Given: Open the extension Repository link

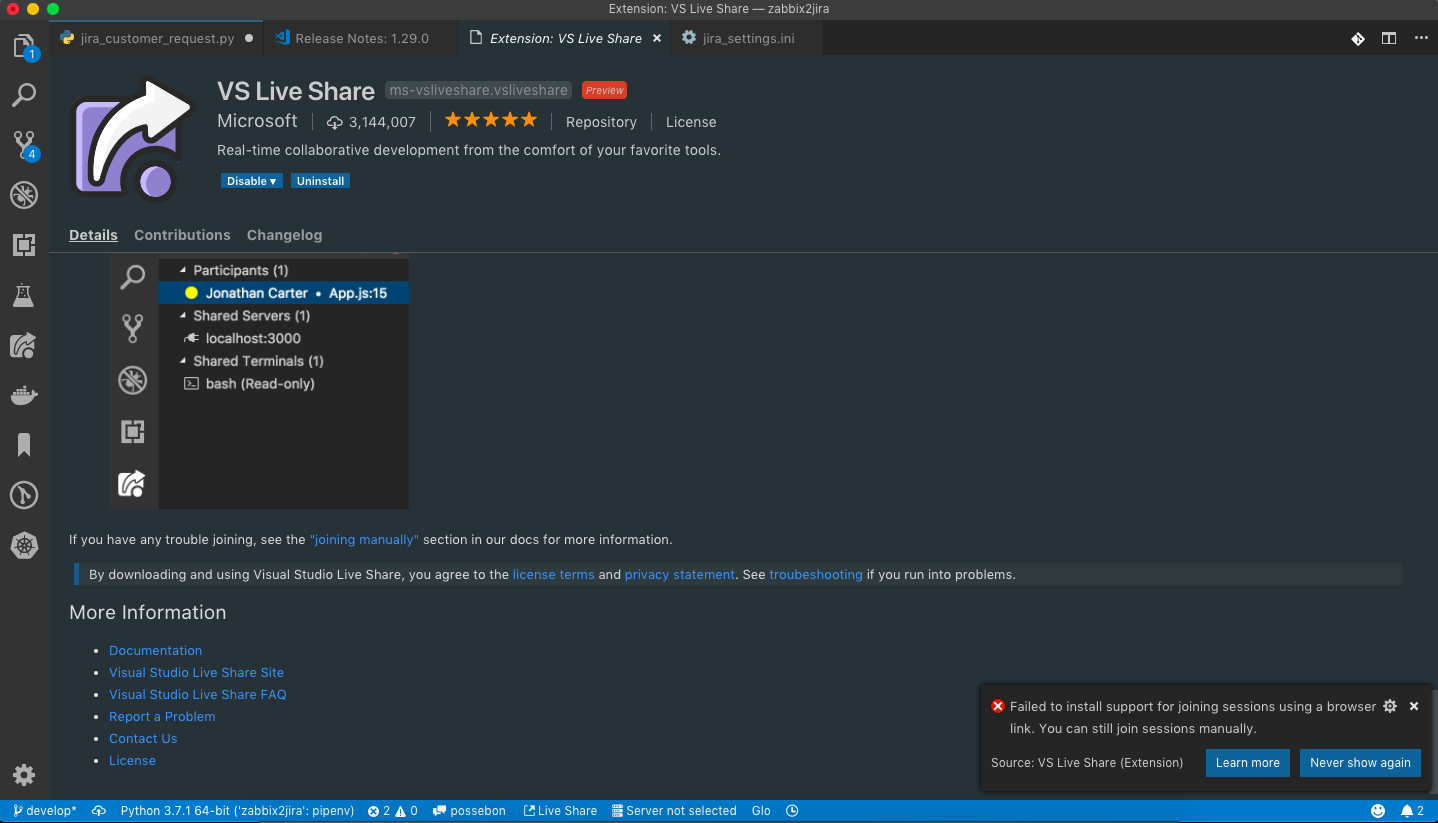Looking at the screenshot, I should [x=601, y=122].
